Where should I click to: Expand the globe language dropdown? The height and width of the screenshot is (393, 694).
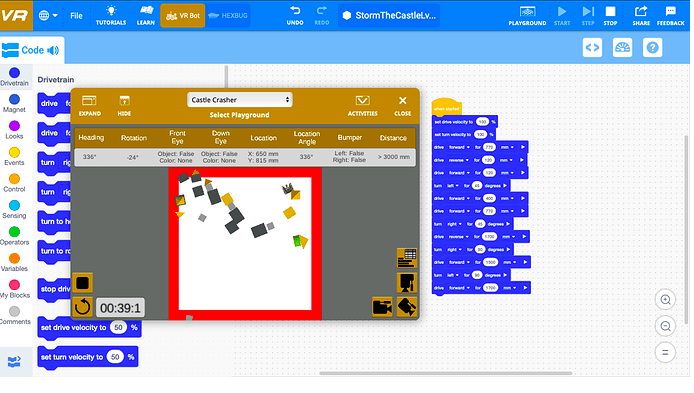(48, 15)
